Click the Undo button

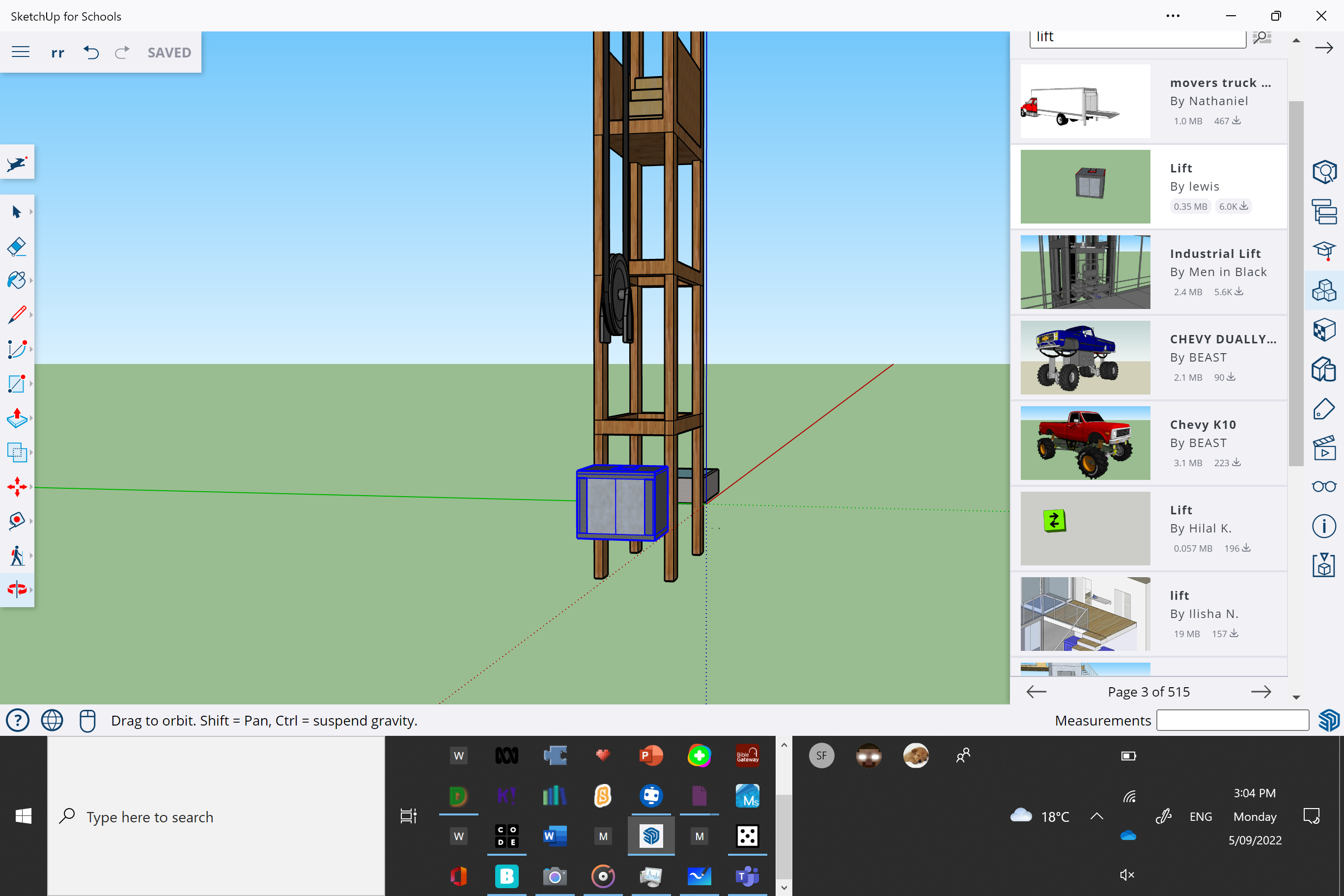pyautogui.click(x=91, y=52)
